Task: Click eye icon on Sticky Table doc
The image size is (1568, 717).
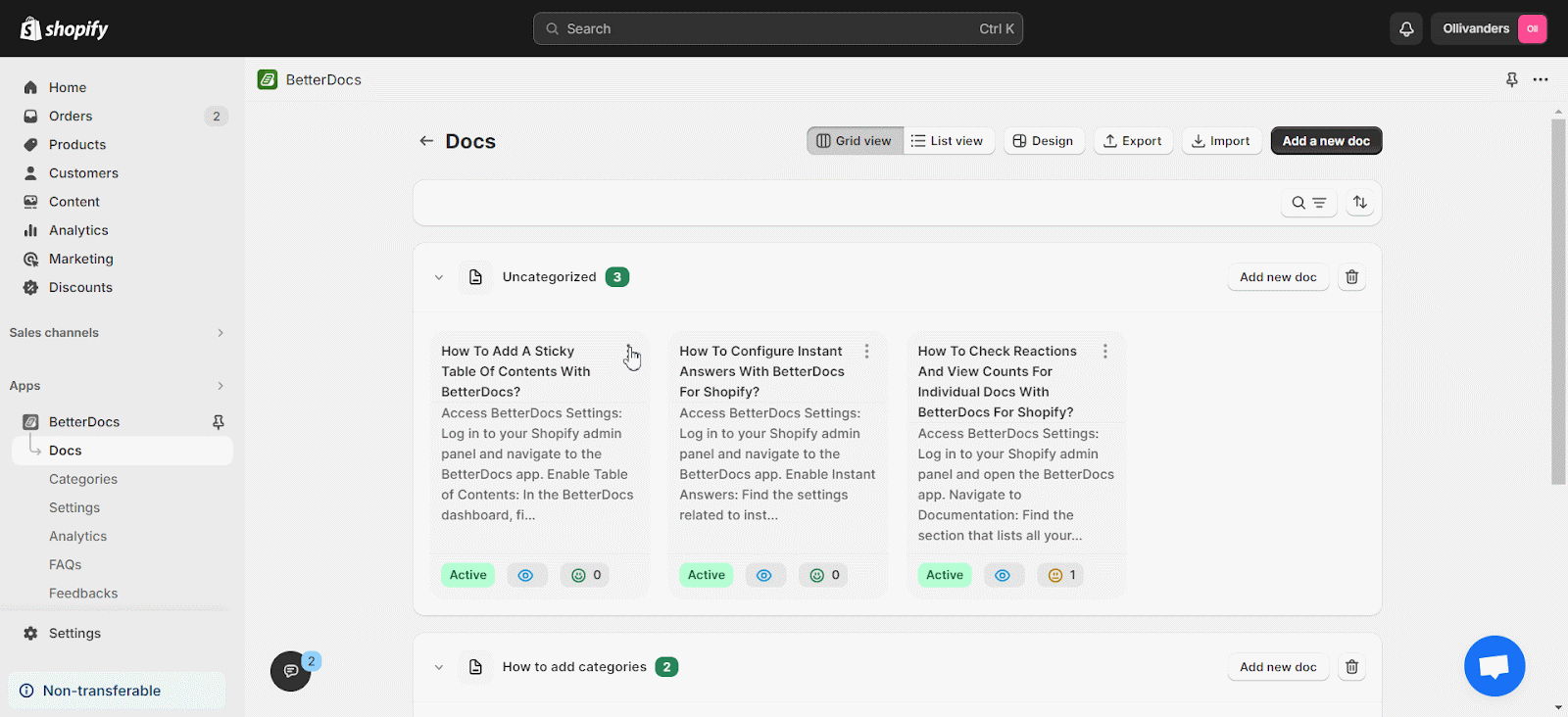Action: (x=526, y=575)
